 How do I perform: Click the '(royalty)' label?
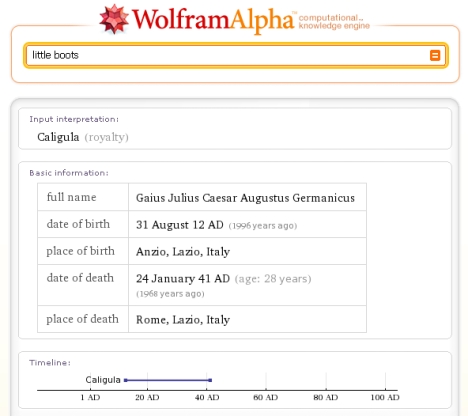coord(106,137)
